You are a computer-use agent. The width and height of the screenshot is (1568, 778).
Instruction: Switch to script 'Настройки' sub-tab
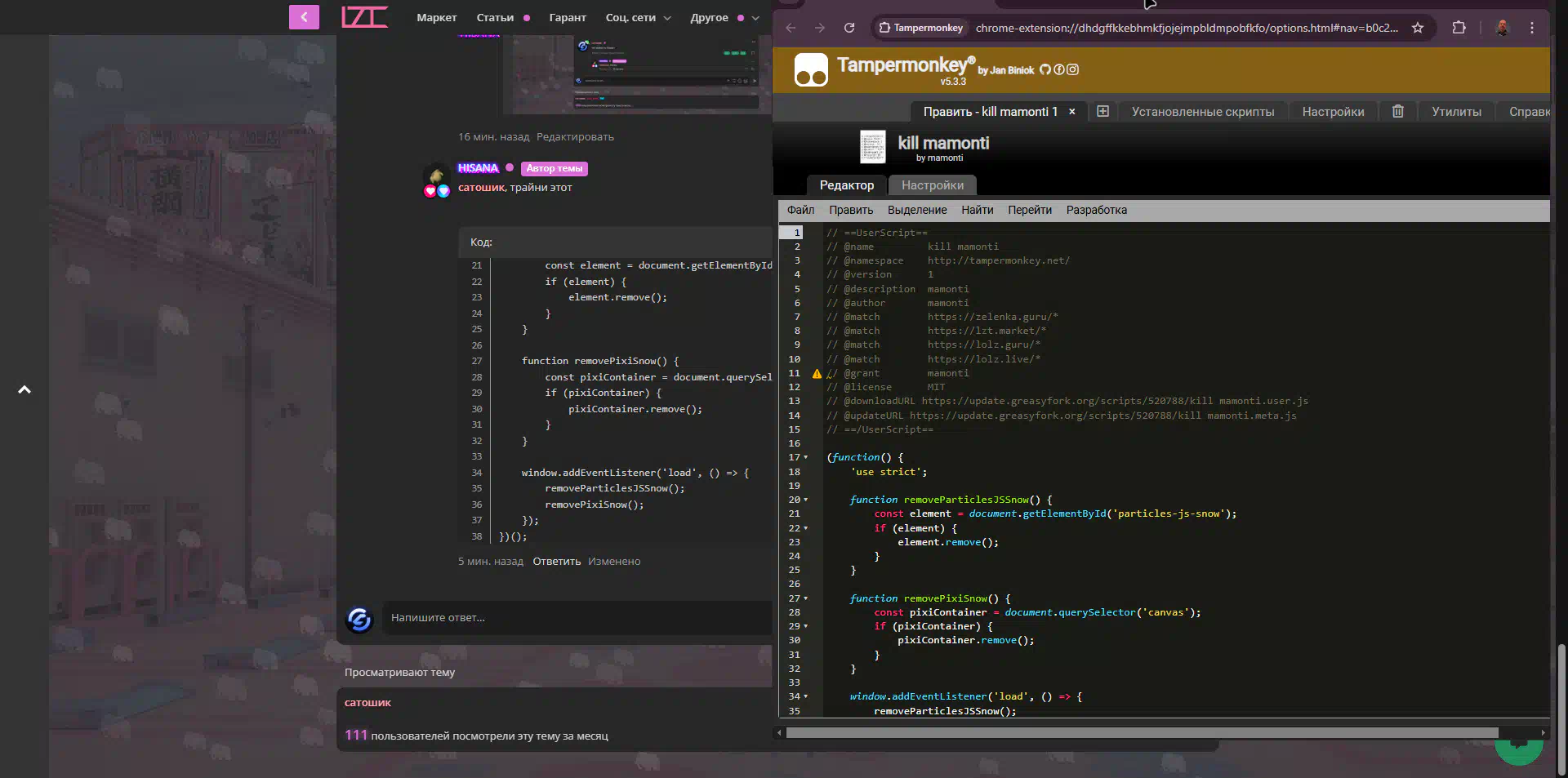point(933,185)
